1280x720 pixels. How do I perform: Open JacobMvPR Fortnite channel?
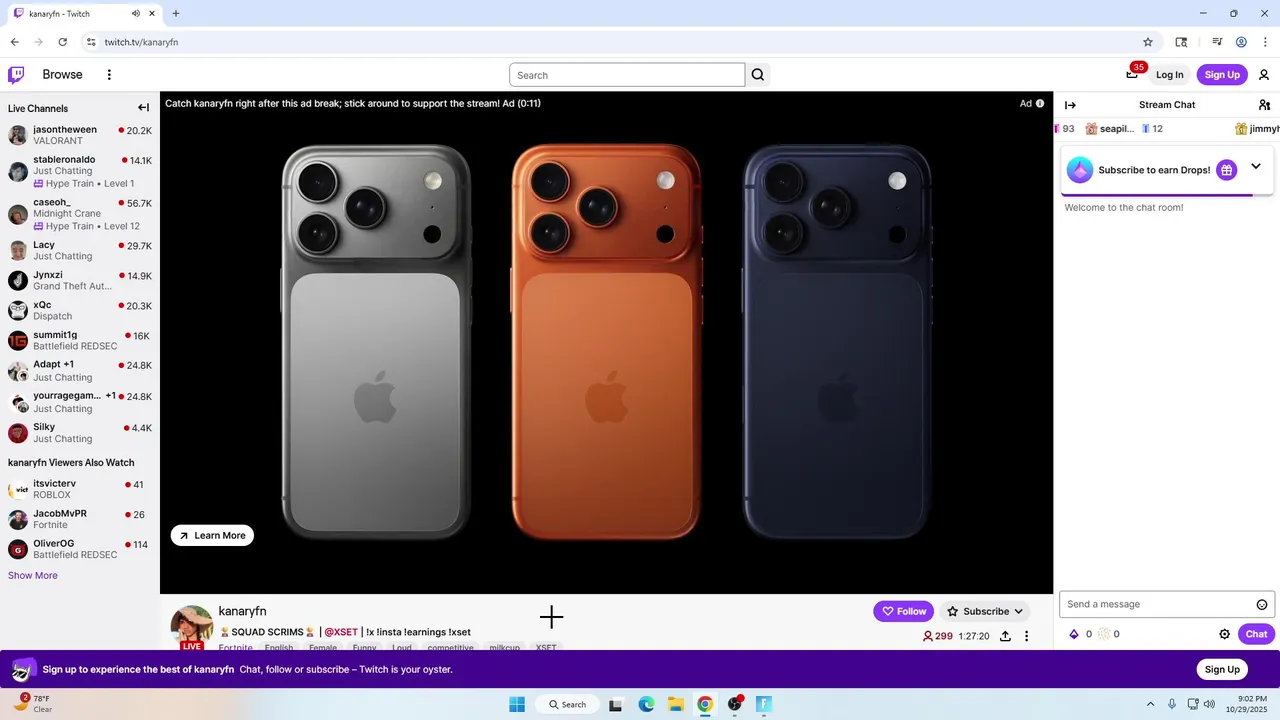coord(80,519)
